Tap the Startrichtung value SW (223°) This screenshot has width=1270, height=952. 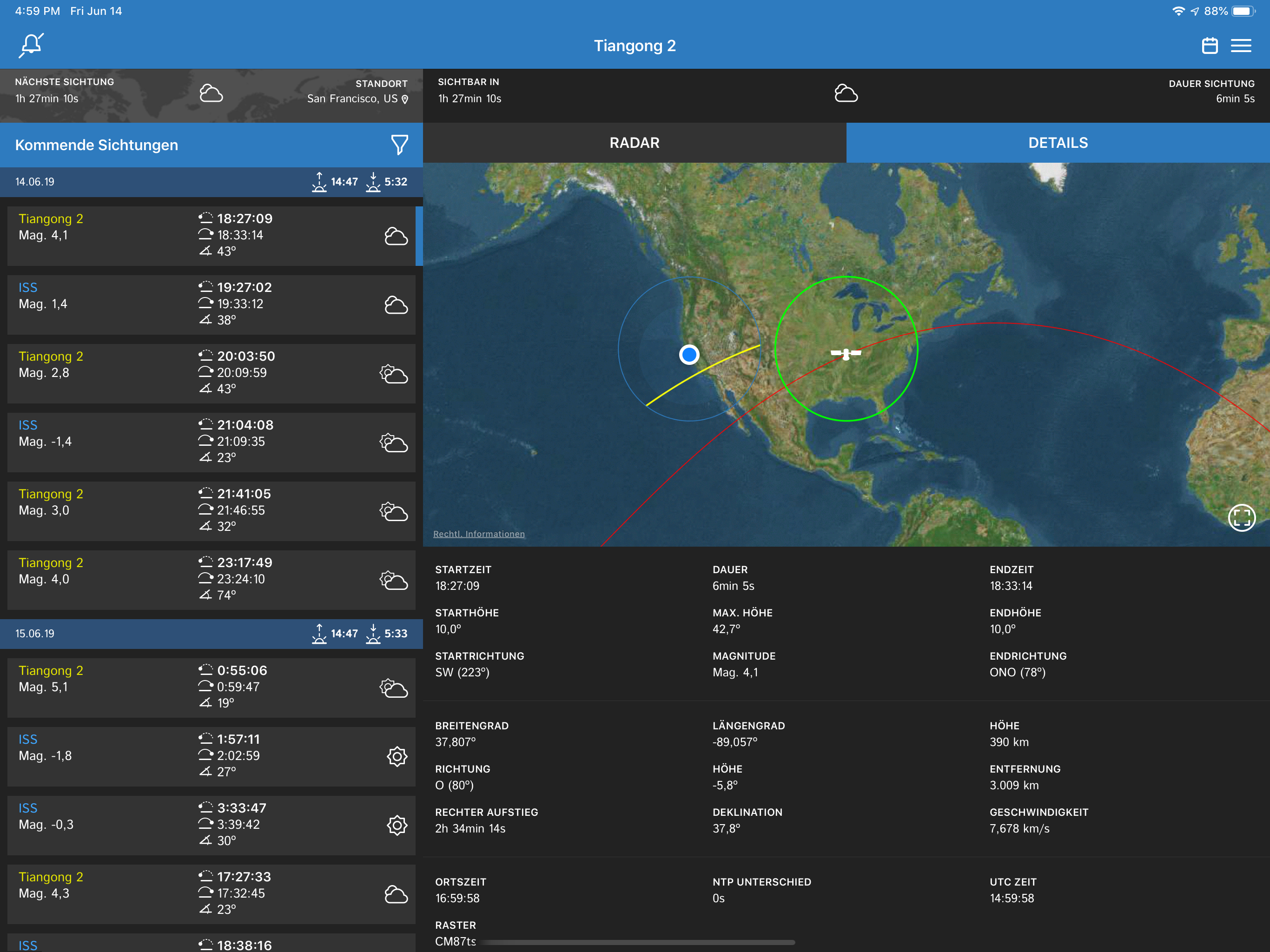tap(462, 672)
